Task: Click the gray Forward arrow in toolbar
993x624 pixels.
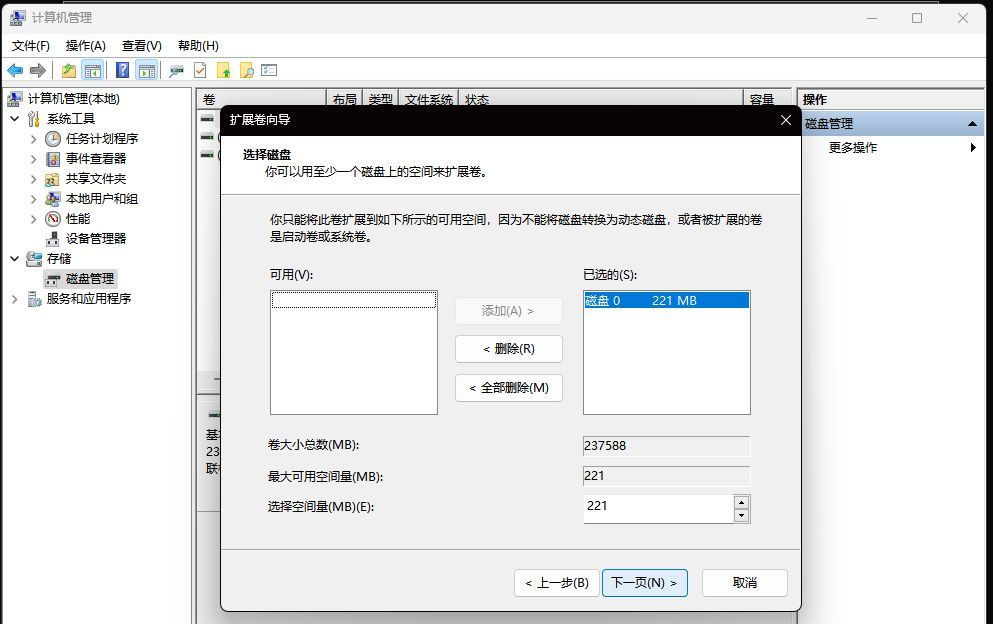Action: (38, 70)
